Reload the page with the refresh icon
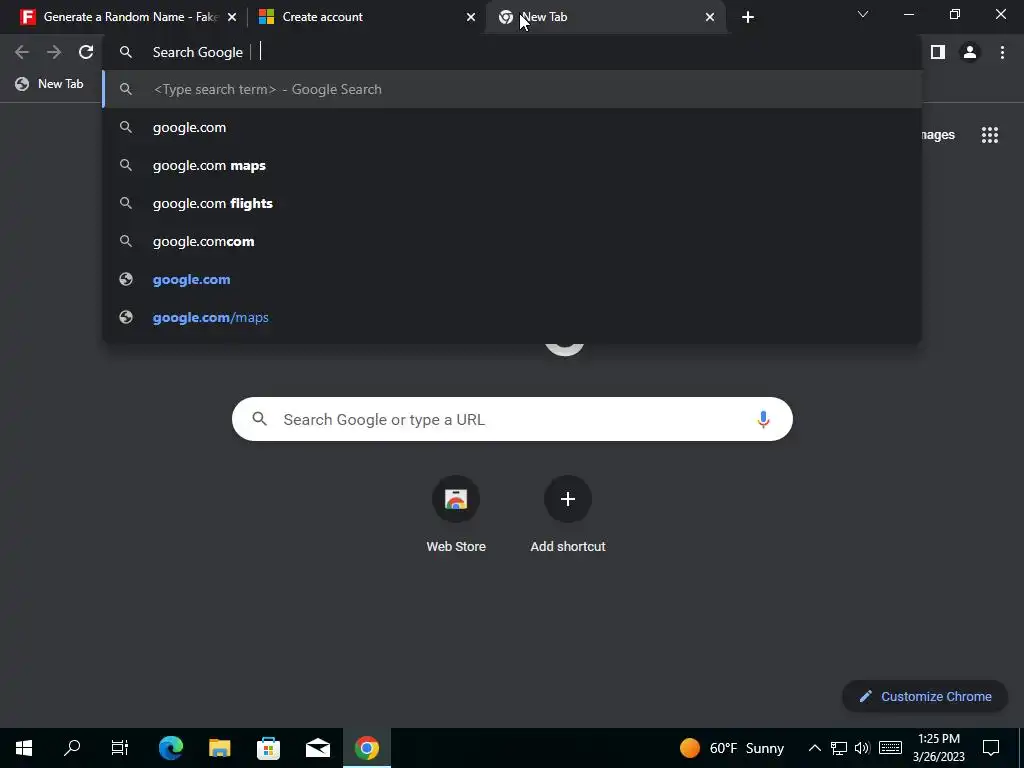The height and width of the screenshot is (768, 1024). click(86, 52)
